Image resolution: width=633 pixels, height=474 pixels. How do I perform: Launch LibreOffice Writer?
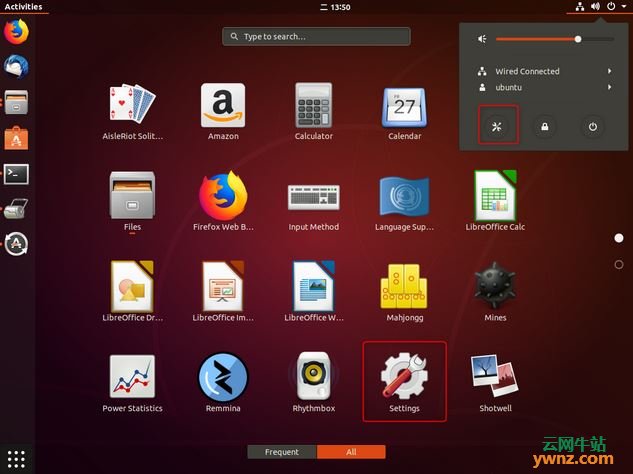(314, 292)
